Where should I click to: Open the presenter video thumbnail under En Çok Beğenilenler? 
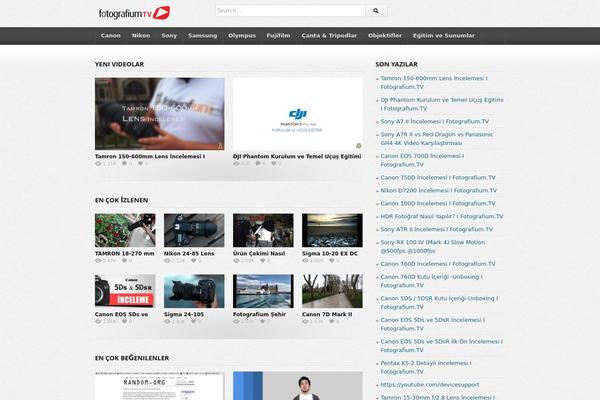pos(298,386)
